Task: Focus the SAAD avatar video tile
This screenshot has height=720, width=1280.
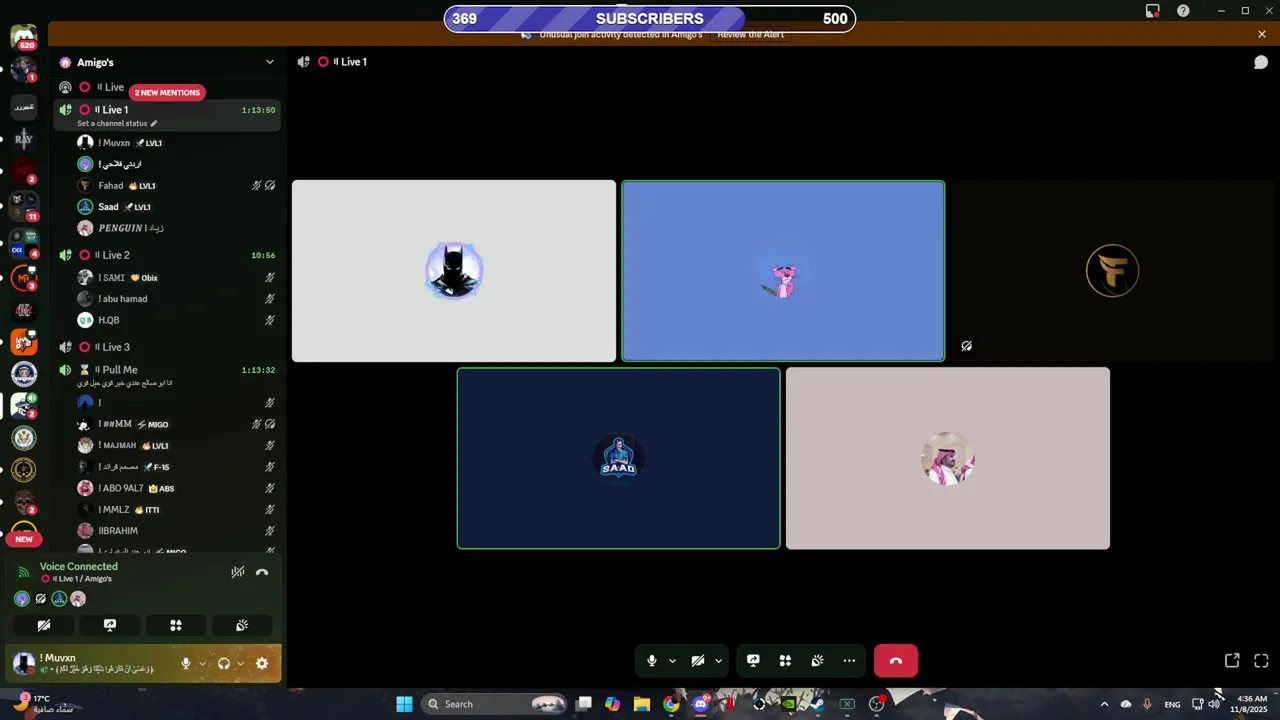Action: (x=618, y=458)
